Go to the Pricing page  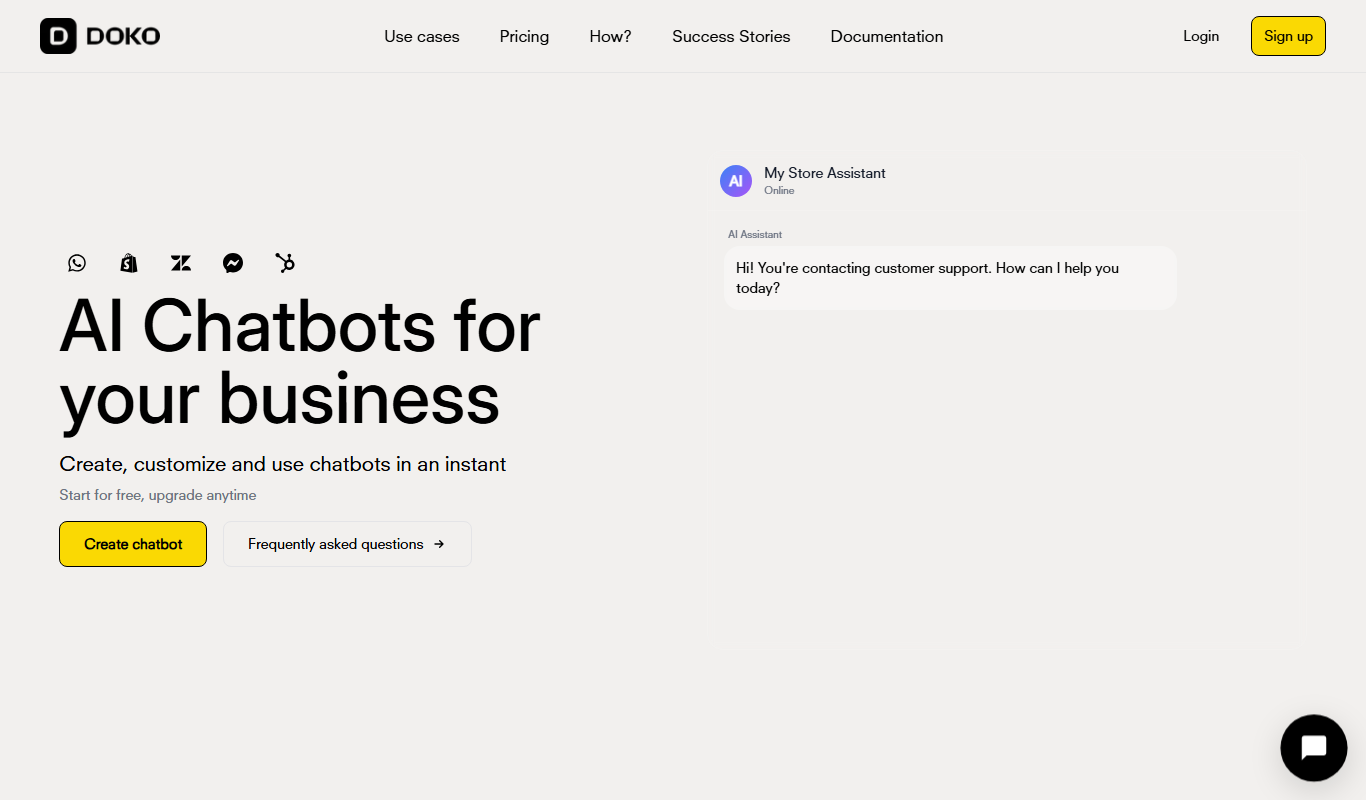pos(524,36)
